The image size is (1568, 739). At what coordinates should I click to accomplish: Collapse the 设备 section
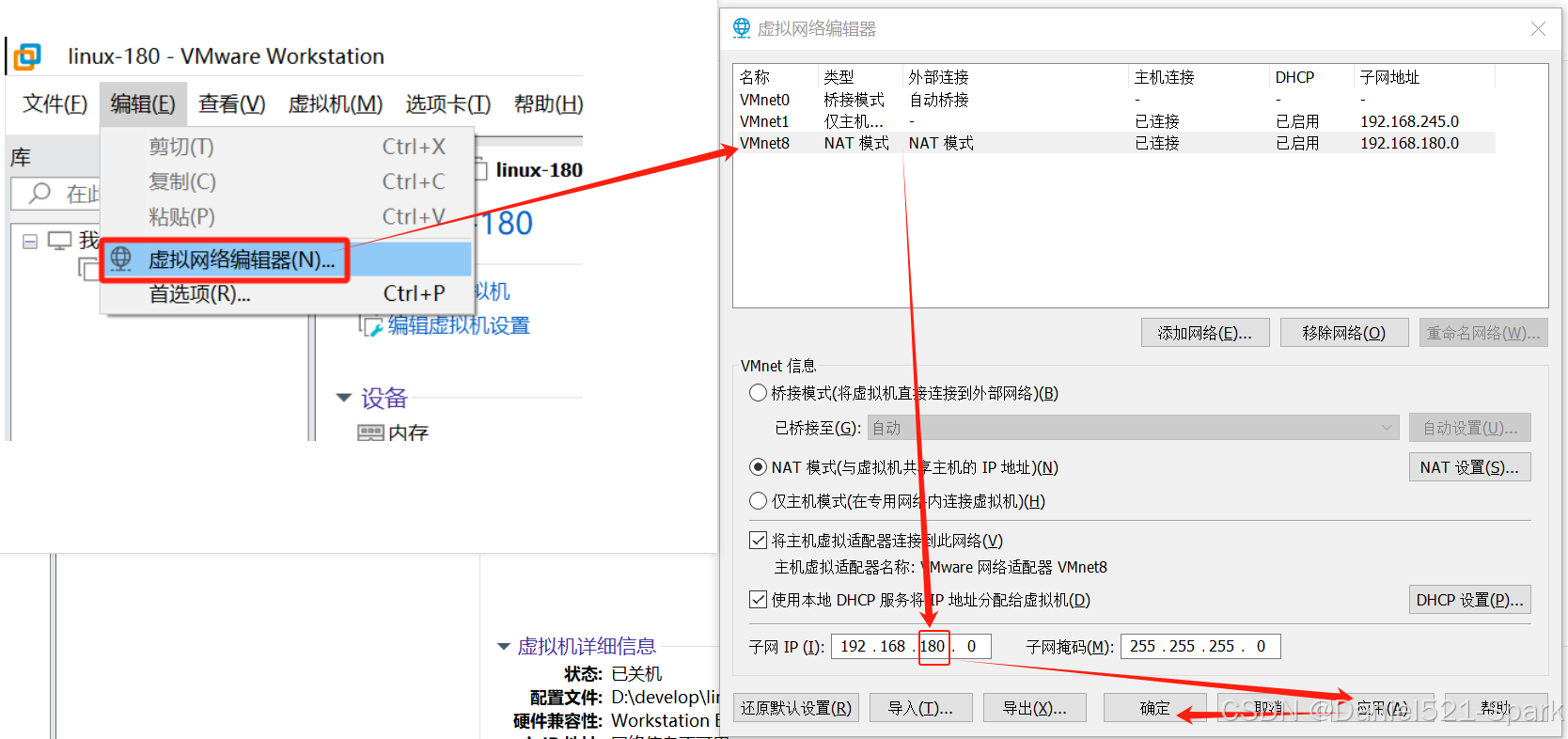344,398
